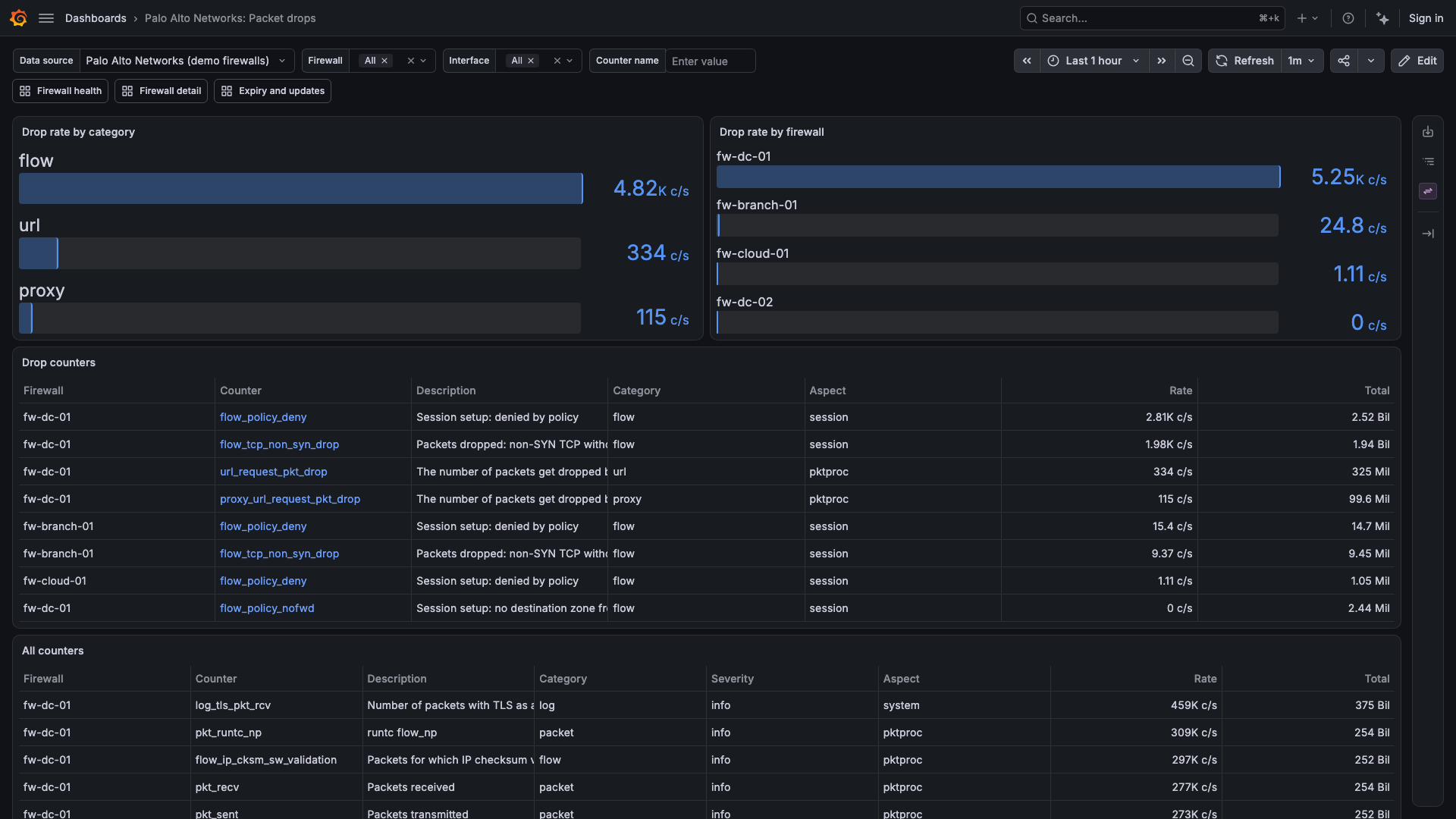Clear the Interface filter selection
Viewport: 1456px width, 819px height.
(557, 61)
